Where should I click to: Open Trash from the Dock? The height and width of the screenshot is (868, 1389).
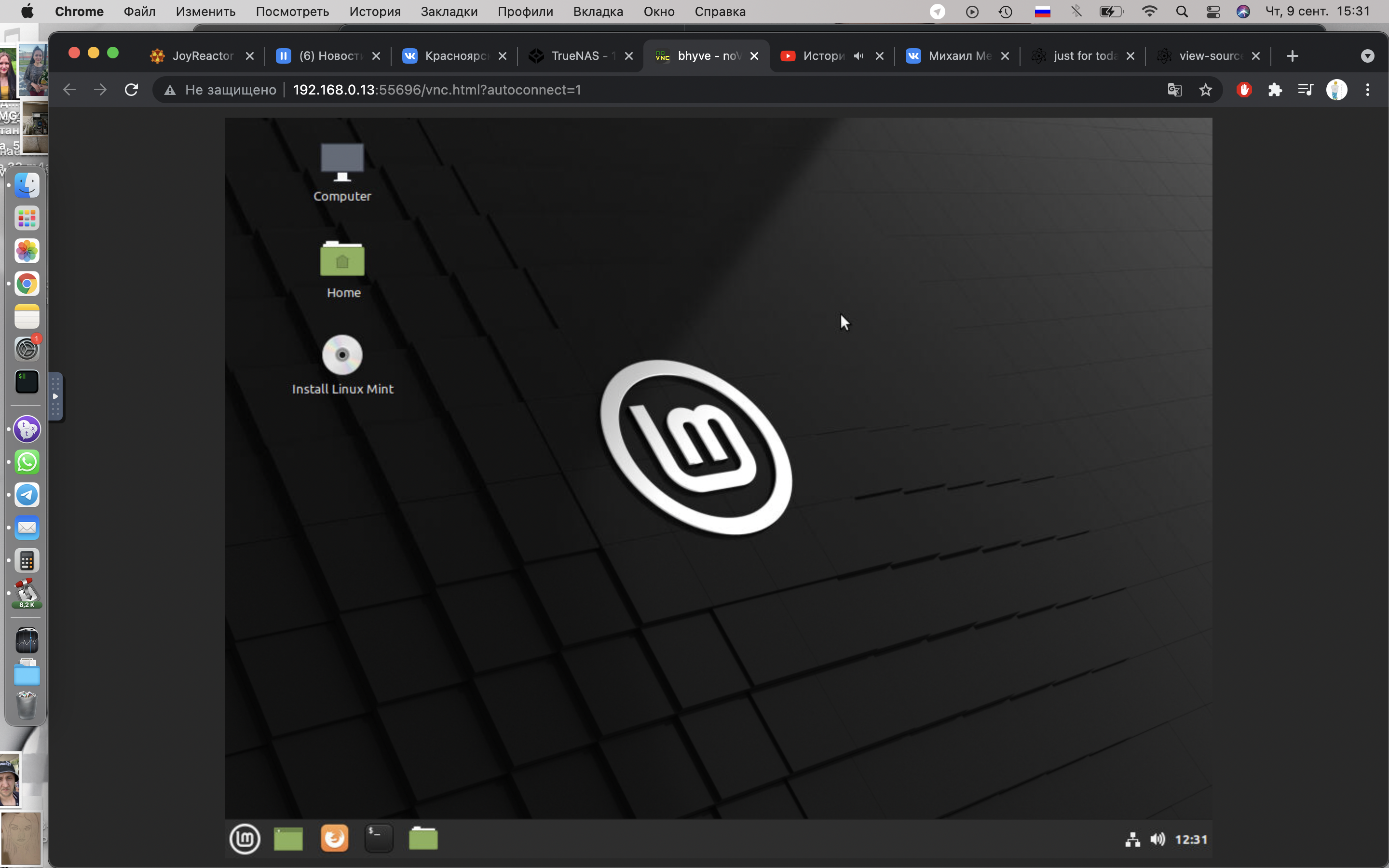(27, 705)
